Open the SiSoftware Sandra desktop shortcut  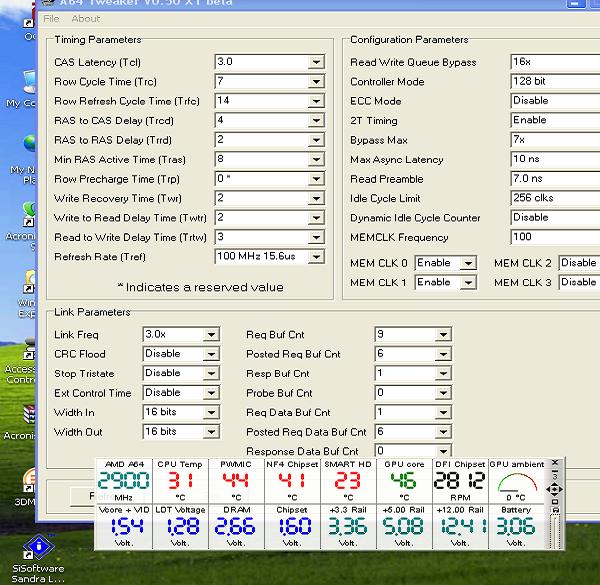[x=38, y=559]
